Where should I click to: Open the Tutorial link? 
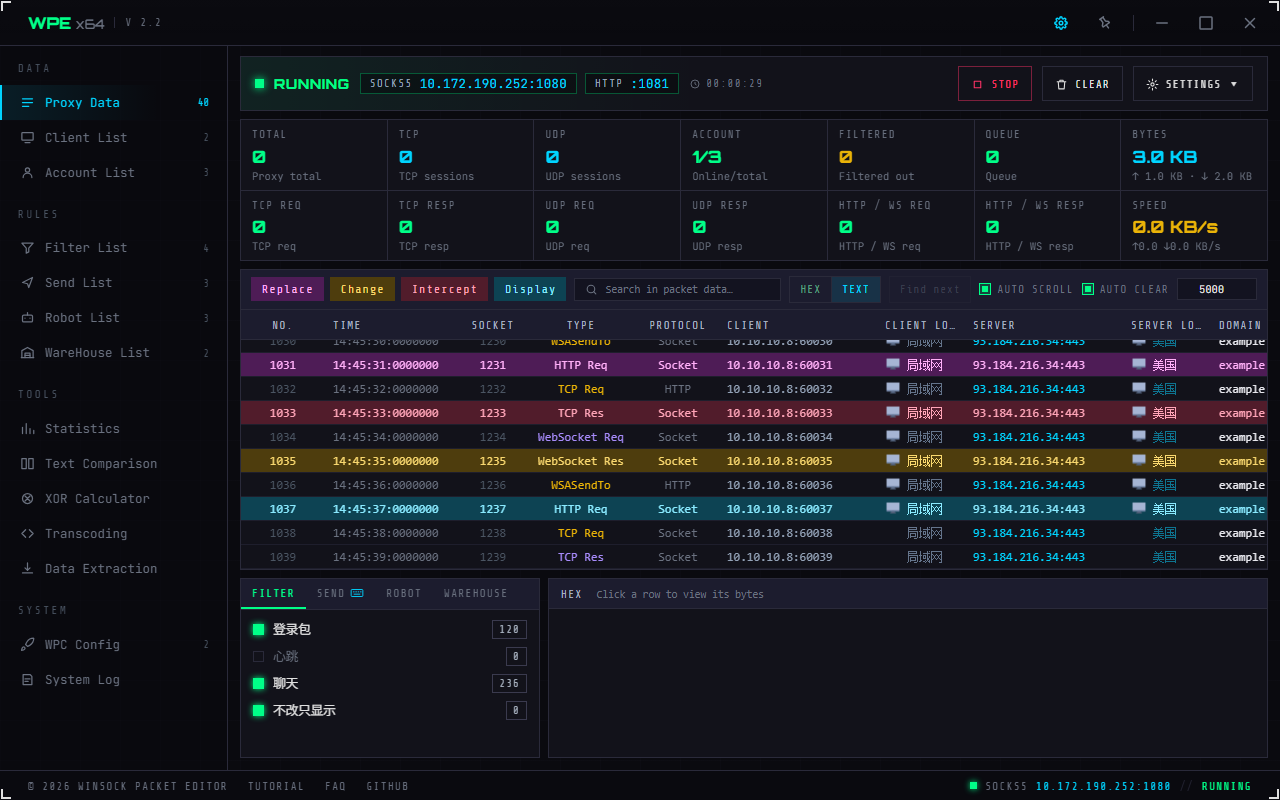pos(277,786)
